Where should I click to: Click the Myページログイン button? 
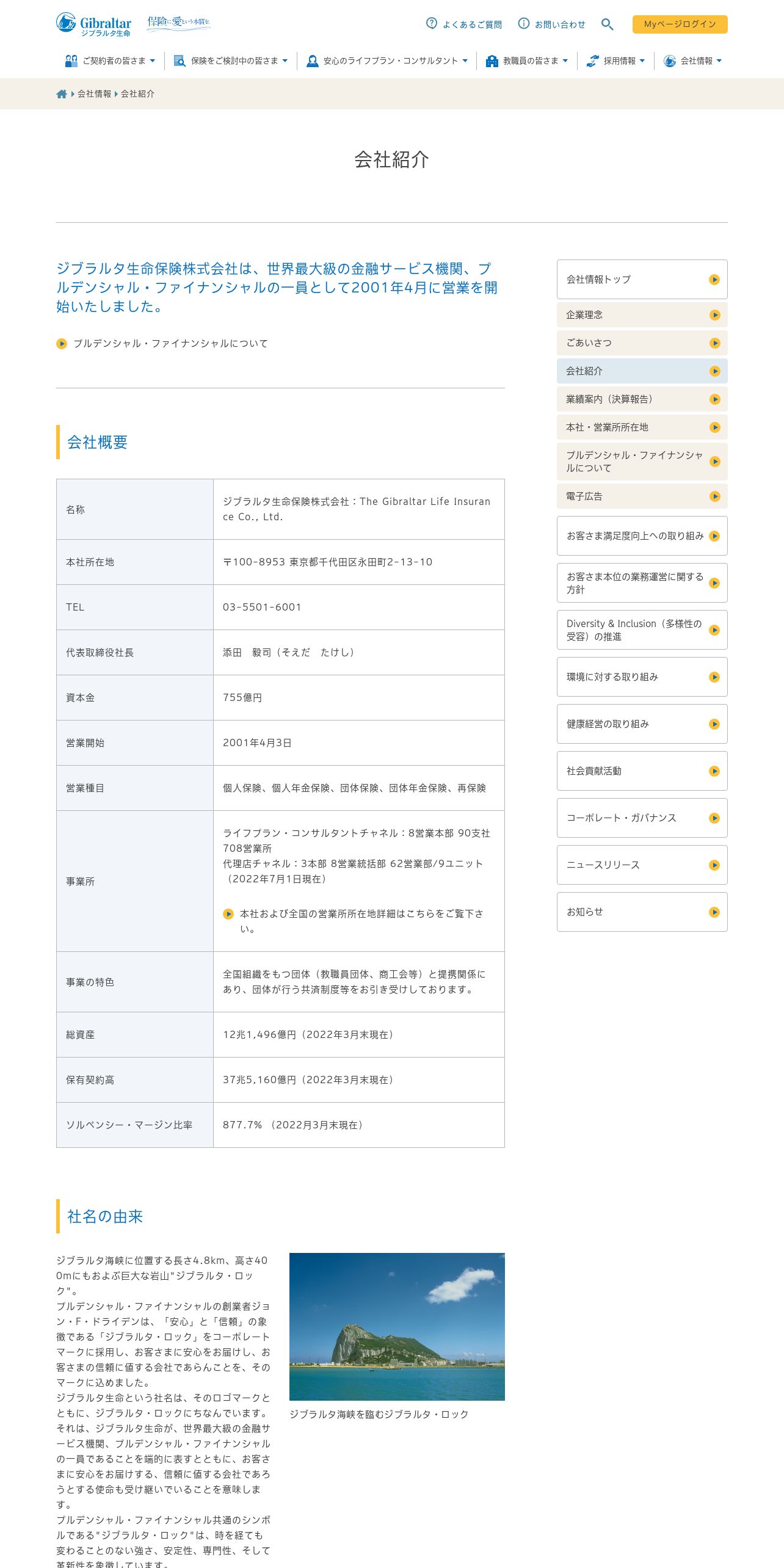680,24
